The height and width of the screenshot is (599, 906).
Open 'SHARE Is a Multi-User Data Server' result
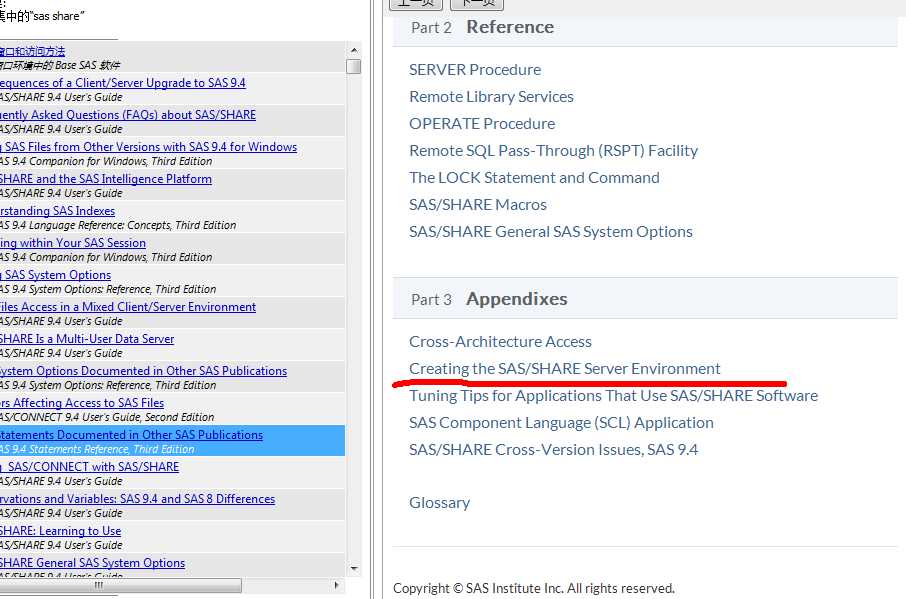pyautogui.click(x=87, y=339)
